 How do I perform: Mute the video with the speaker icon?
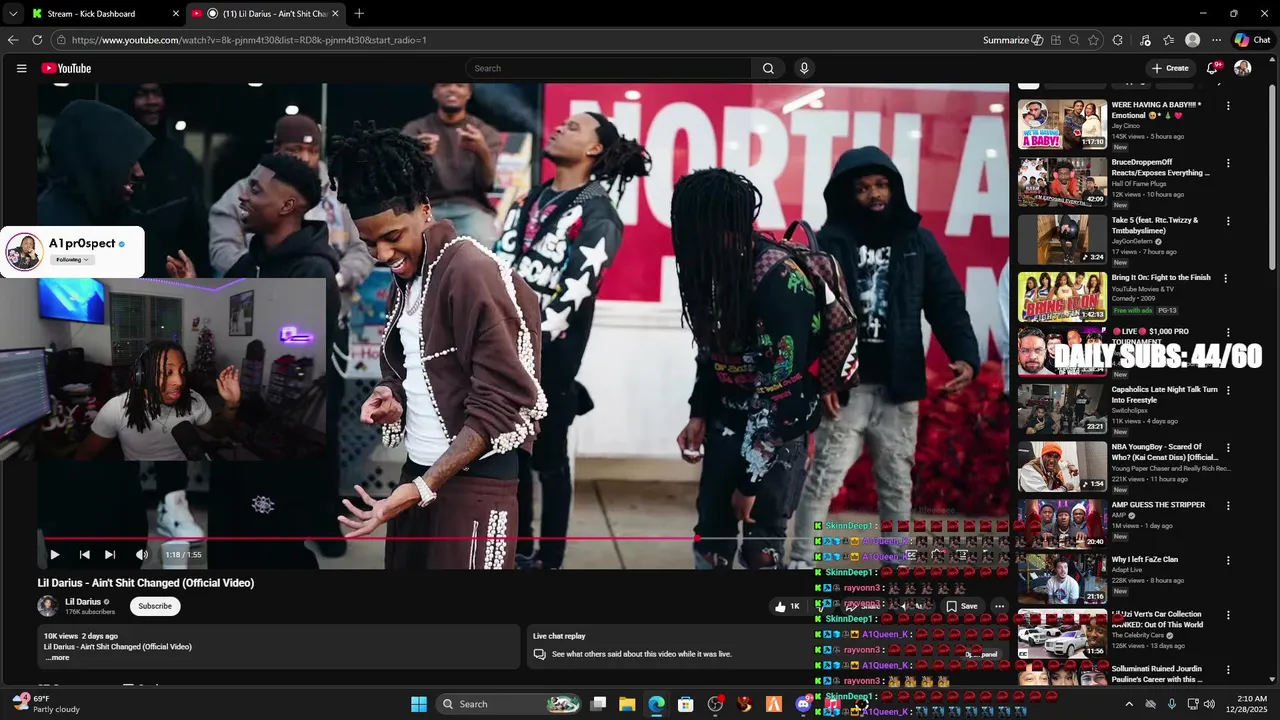coord(142,554)
